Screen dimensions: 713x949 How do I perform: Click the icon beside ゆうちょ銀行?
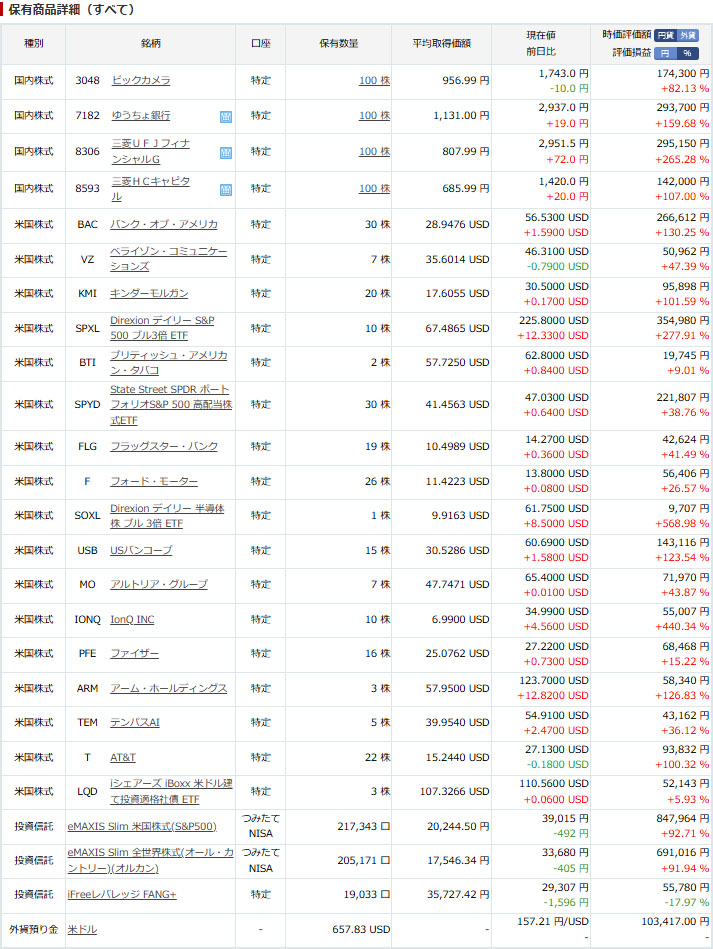tap(225, 116)
